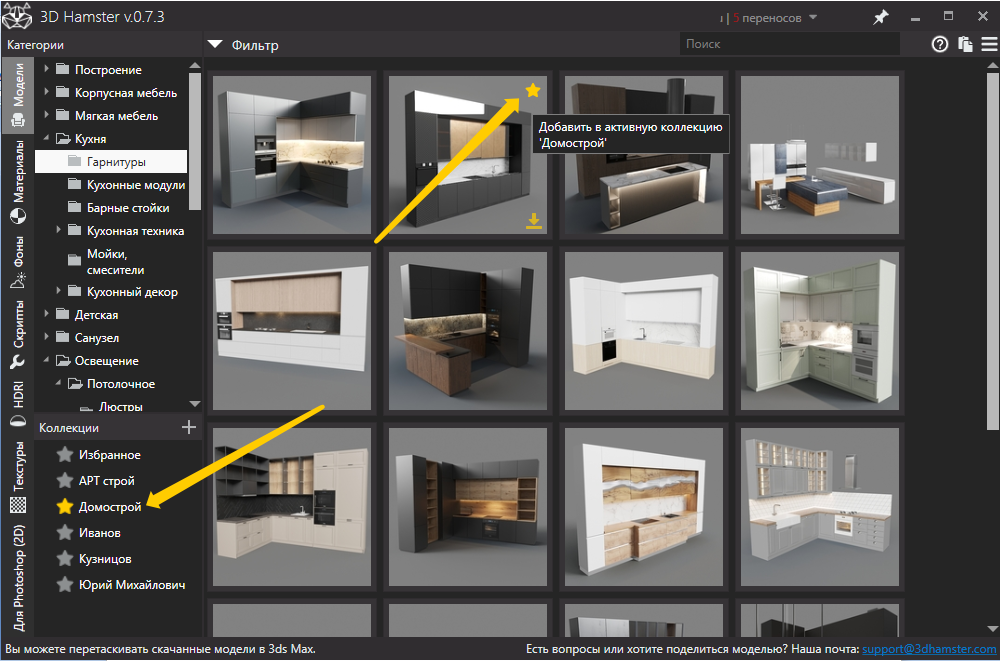The image size is (1000, 661).
Task: Expand the Фильтр panel triangle
Action: (x=215, y=45)
